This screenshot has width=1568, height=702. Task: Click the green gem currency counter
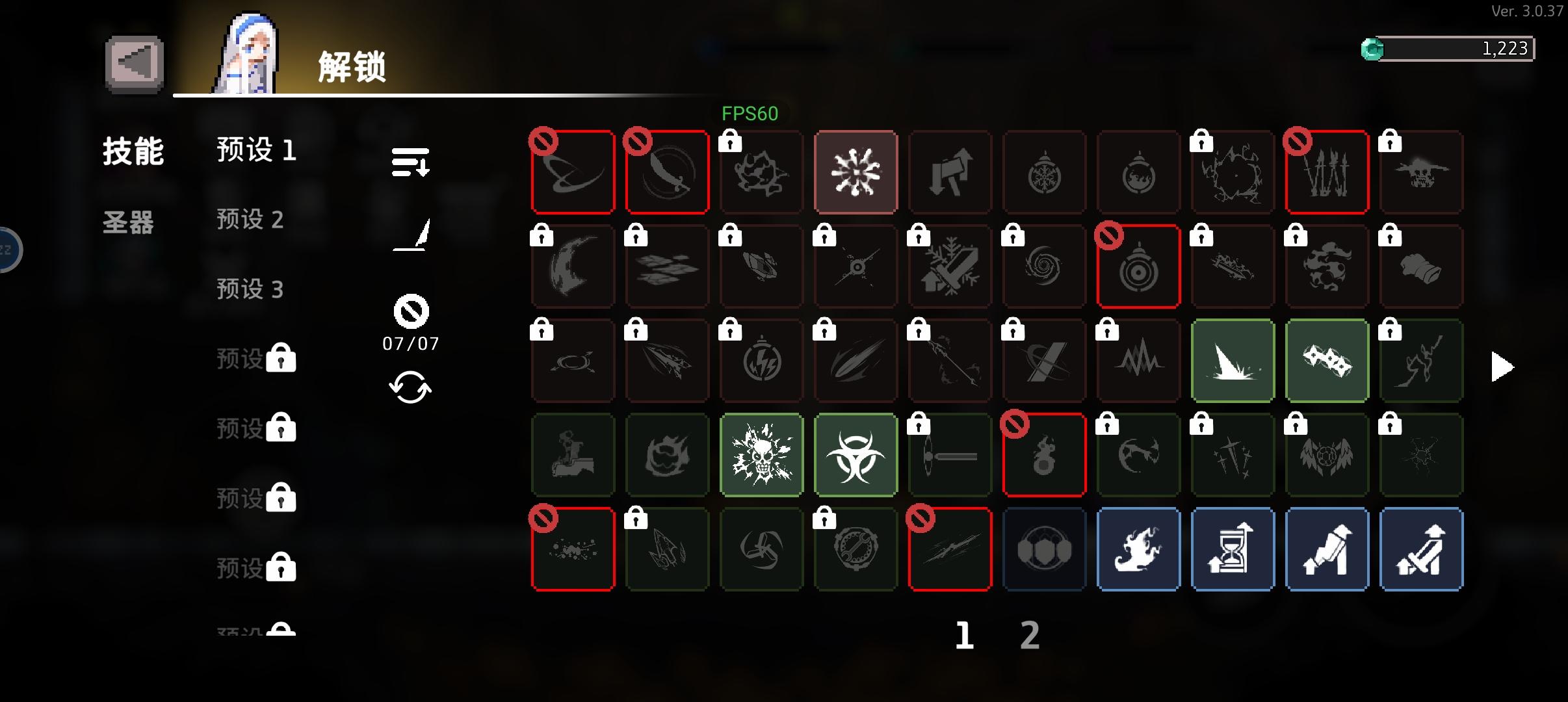click(x=1448, y=49)
